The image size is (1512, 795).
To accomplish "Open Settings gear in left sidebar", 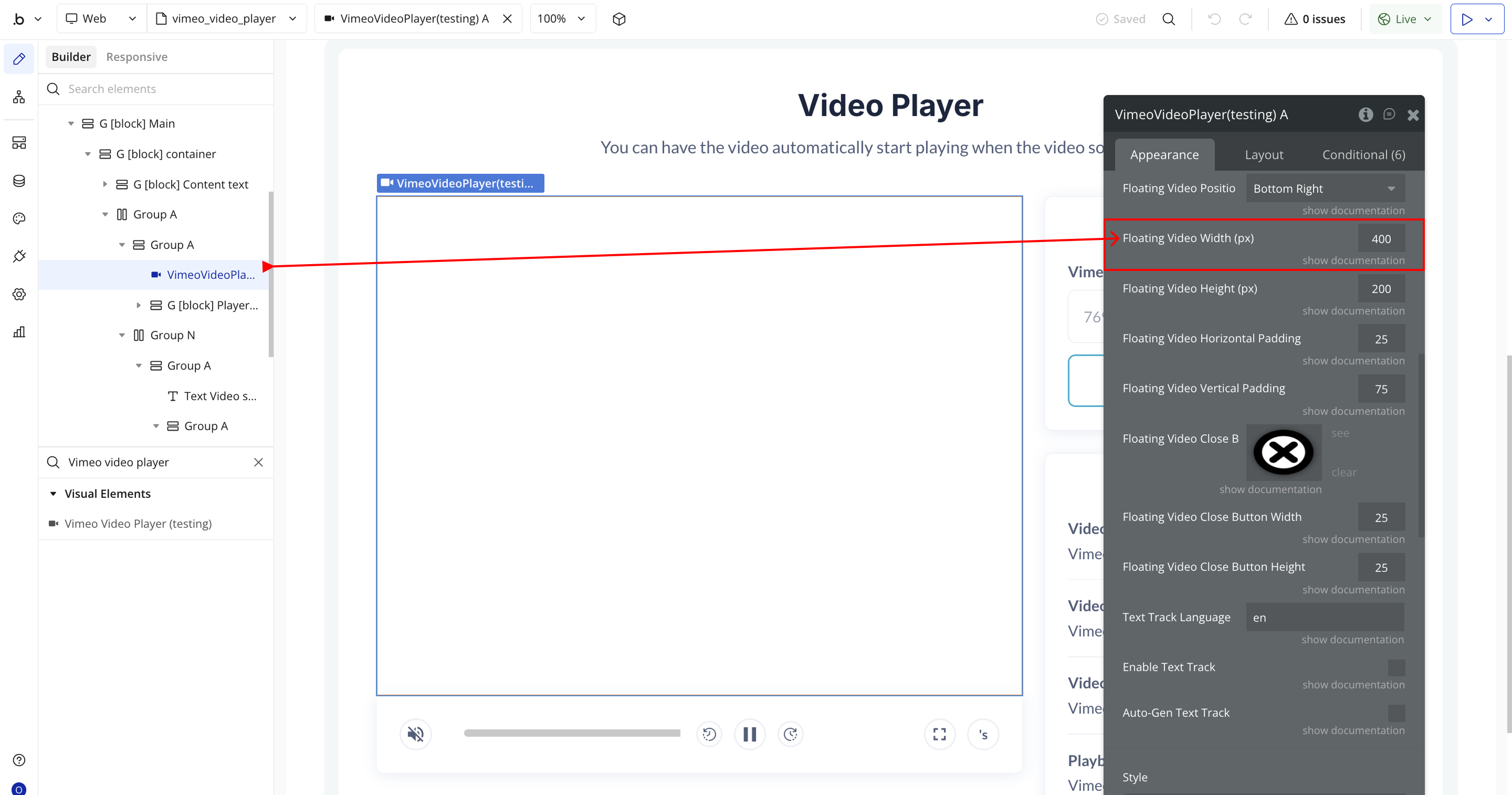I will 19,294.
